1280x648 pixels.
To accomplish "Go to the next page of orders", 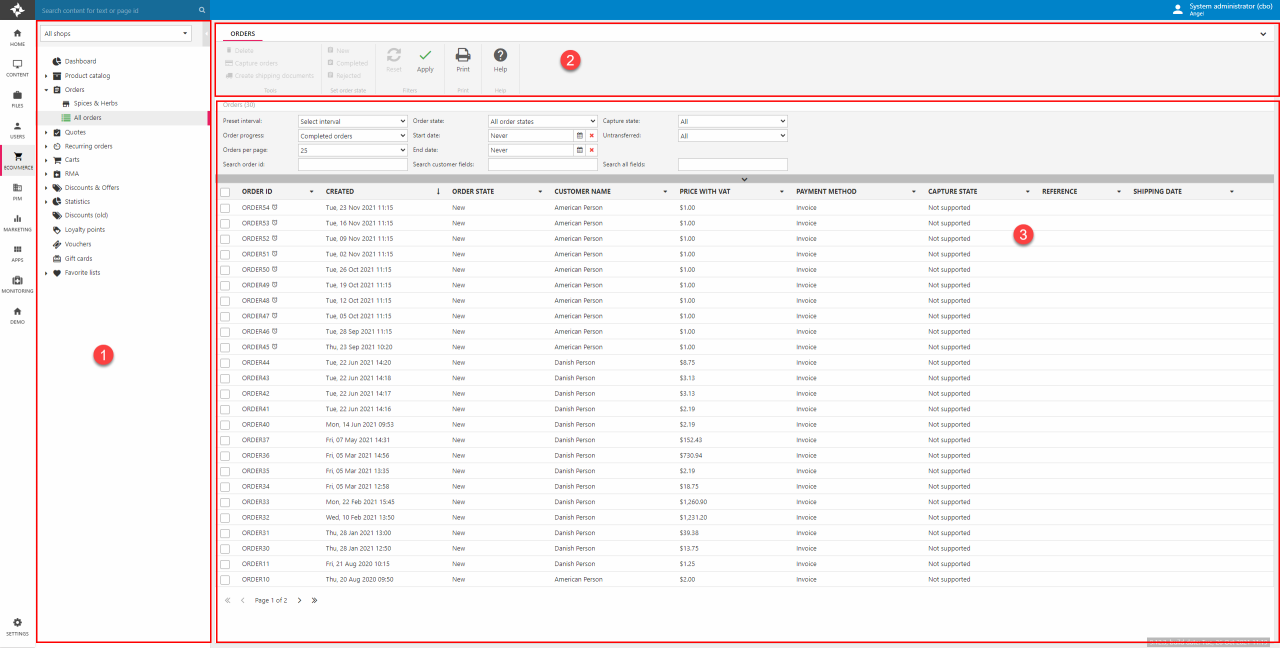I will tap(299, 600).
